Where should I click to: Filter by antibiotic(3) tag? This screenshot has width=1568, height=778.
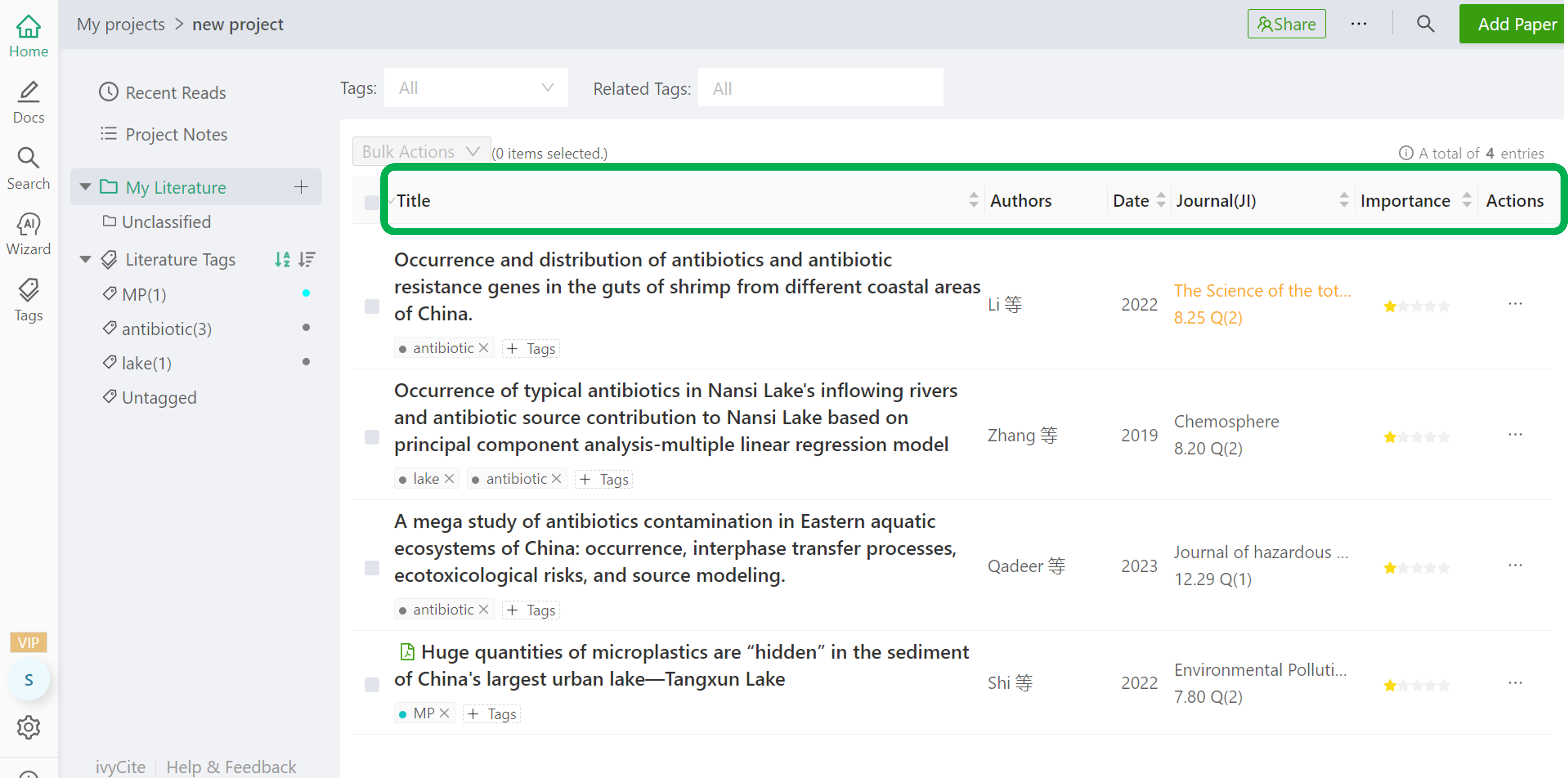(157, 329)
